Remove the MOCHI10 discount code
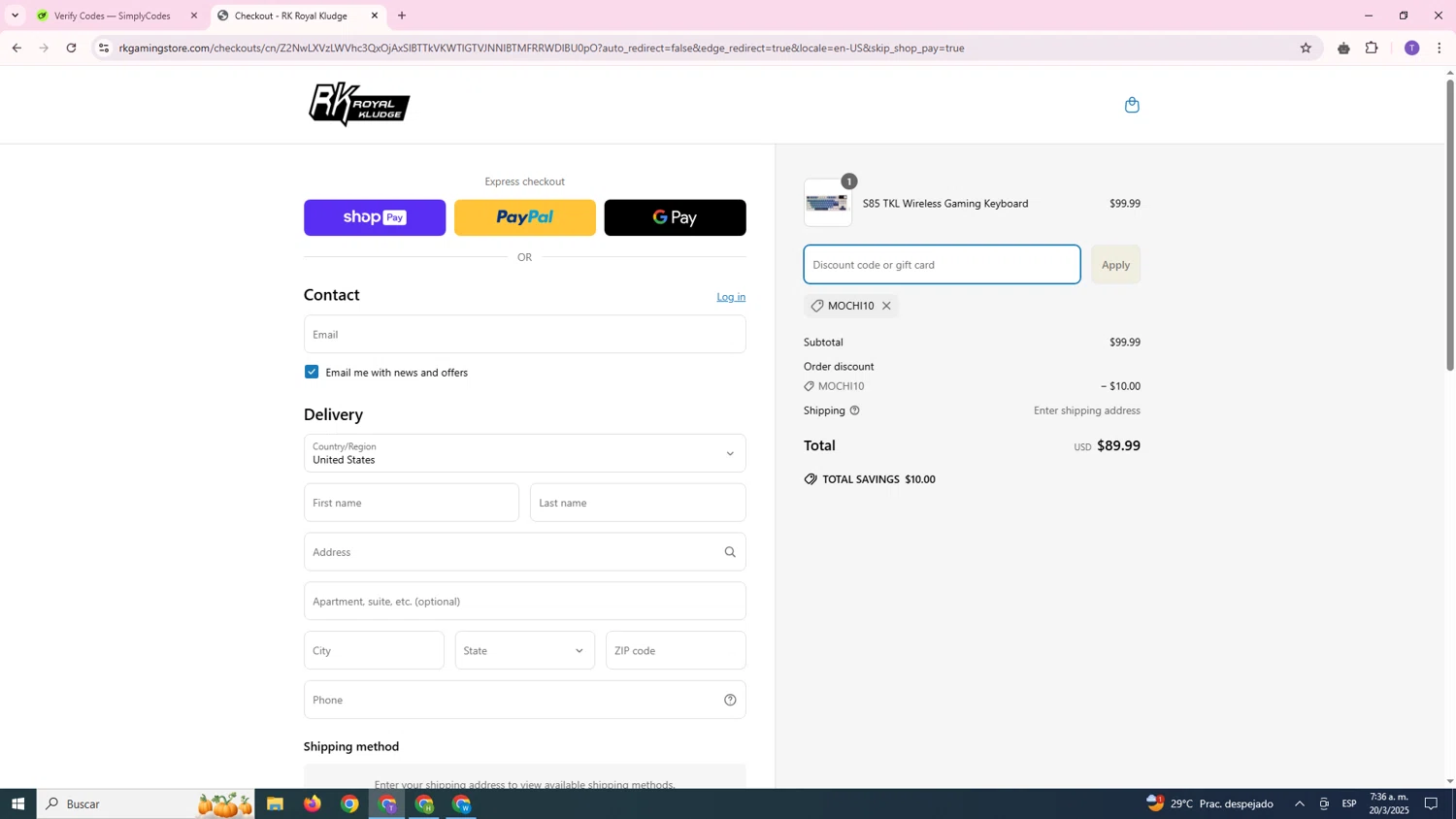Viewport: 1456px width, 819px height. click(886, 306)
